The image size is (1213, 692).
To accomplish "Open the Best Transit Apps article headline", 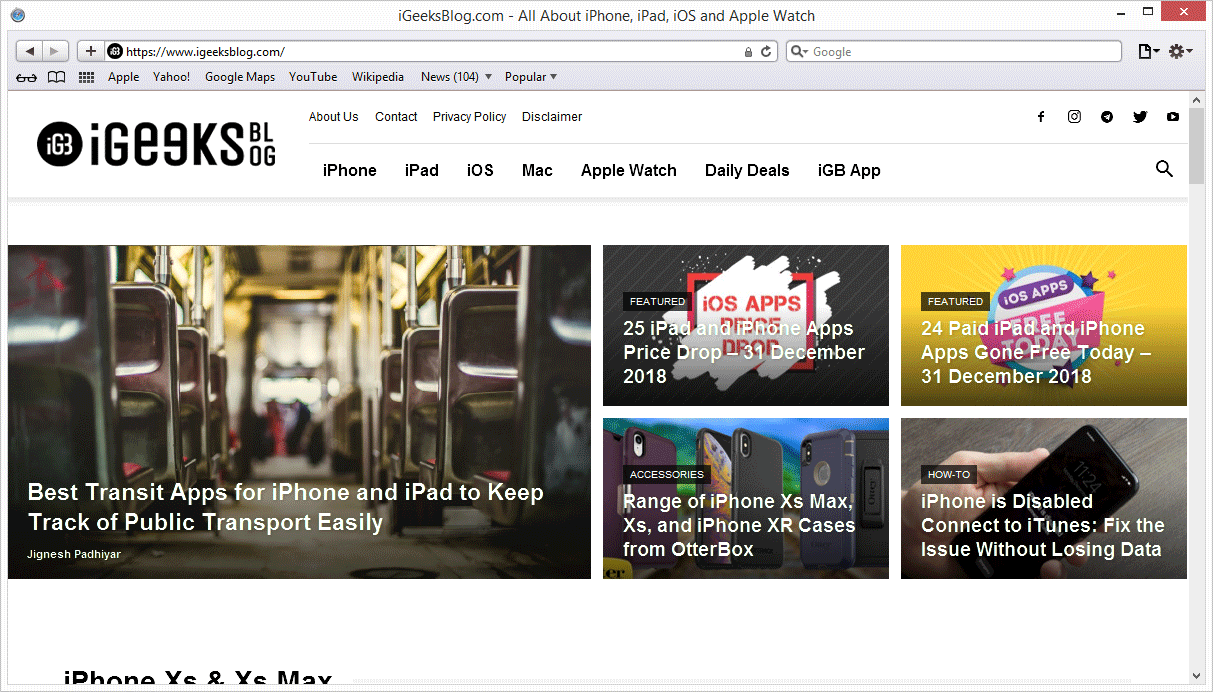I will click(x=286, y=507).
